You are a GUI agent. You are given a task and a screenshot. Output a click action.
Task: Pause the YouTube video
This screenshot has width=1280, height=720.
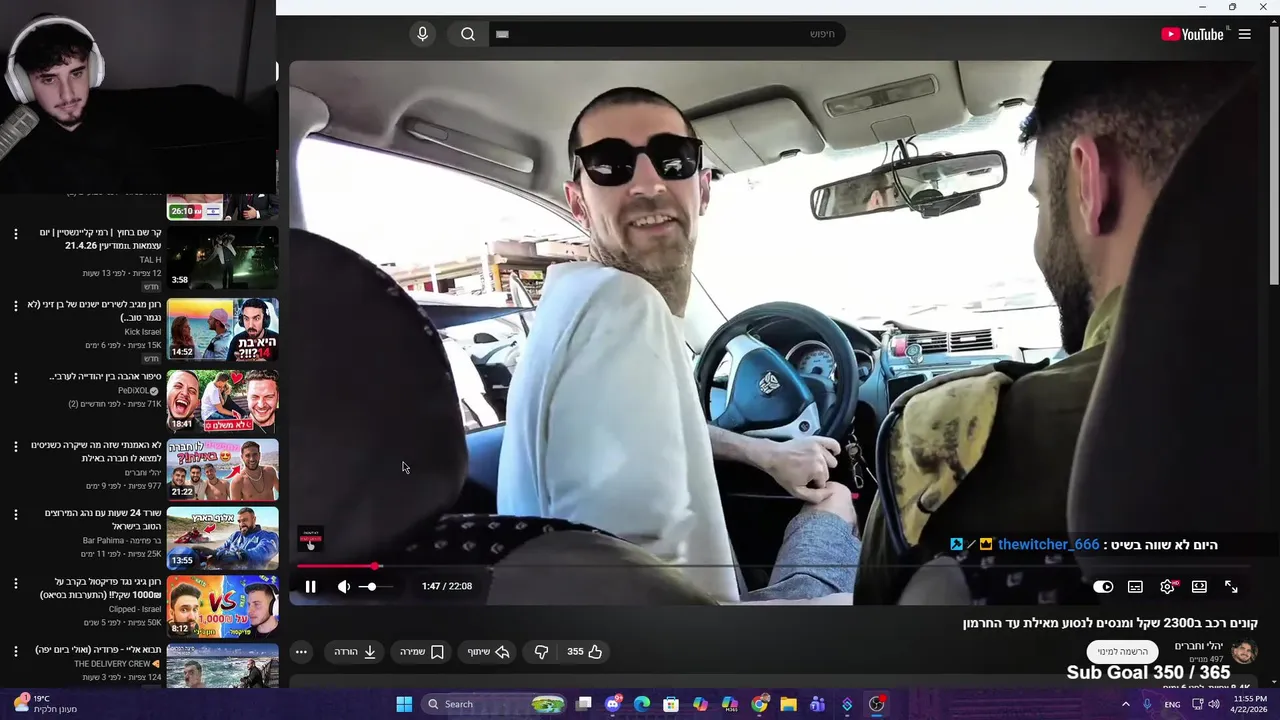[310, 587]
